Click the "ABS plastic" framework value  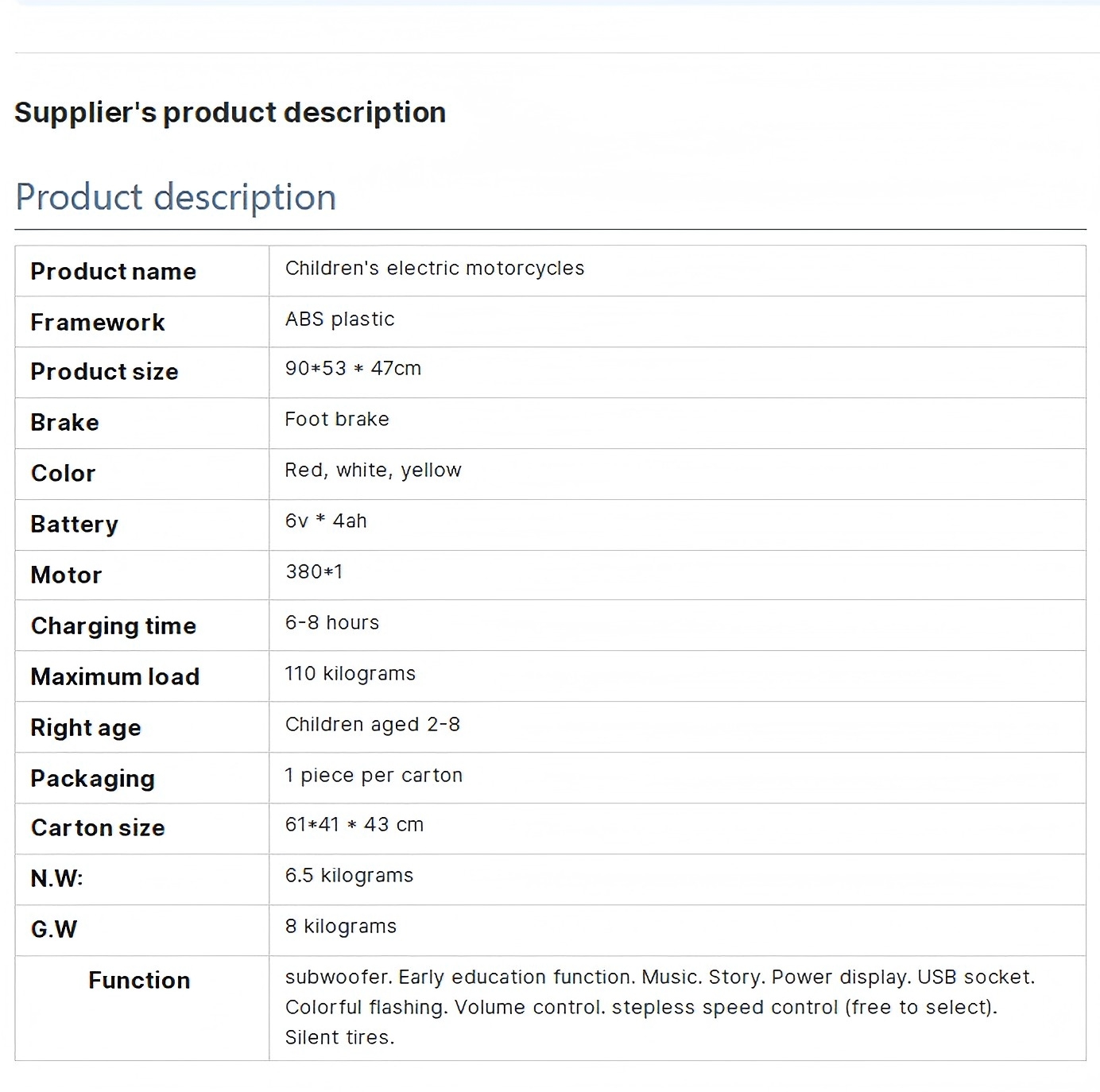pyautogui.click(x=339, y=319)
